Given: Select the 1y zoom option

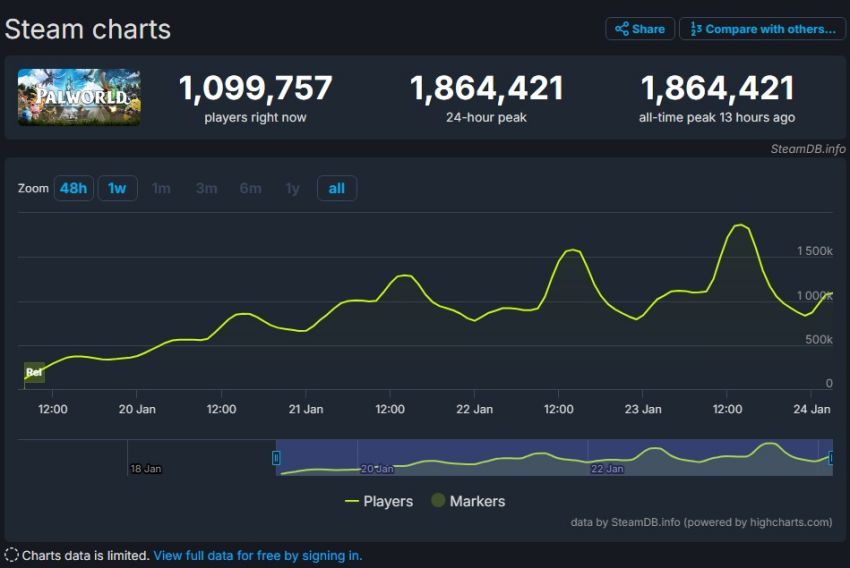Looking at the screenshot, I should click(292, 188).
